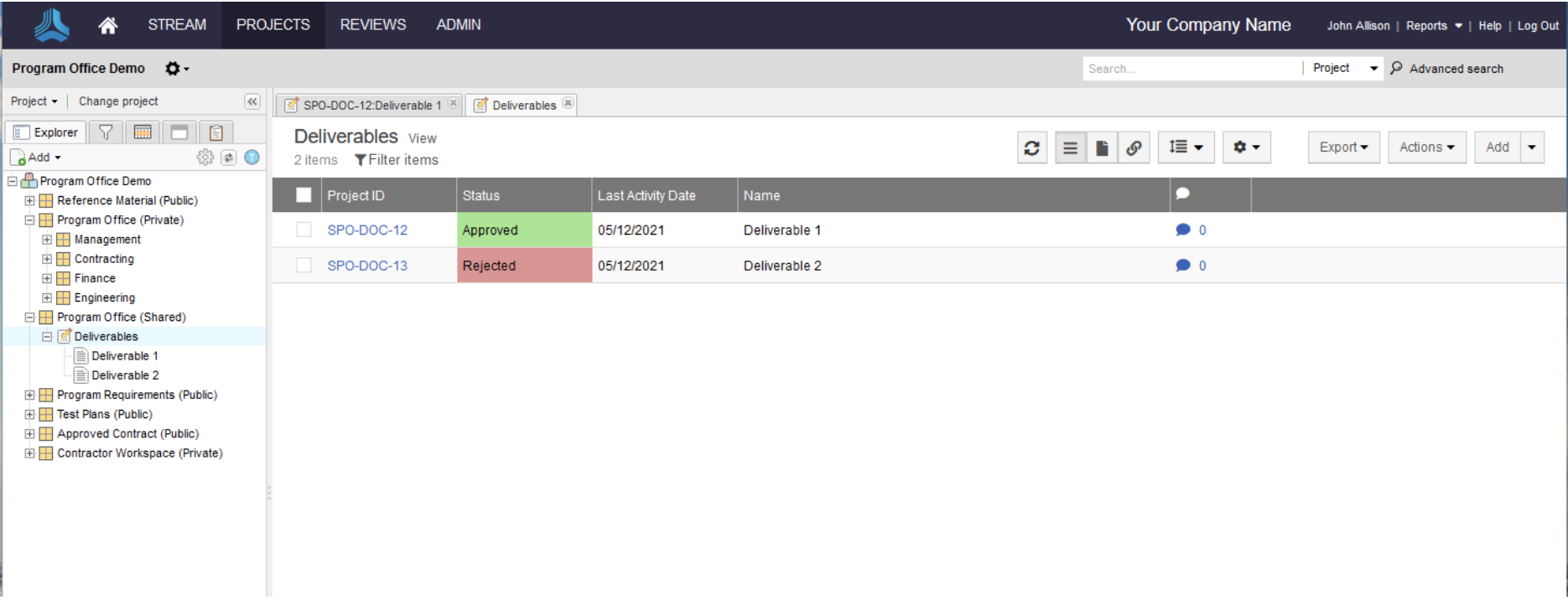Click the blue help icon in explorer

coord(252,158)
